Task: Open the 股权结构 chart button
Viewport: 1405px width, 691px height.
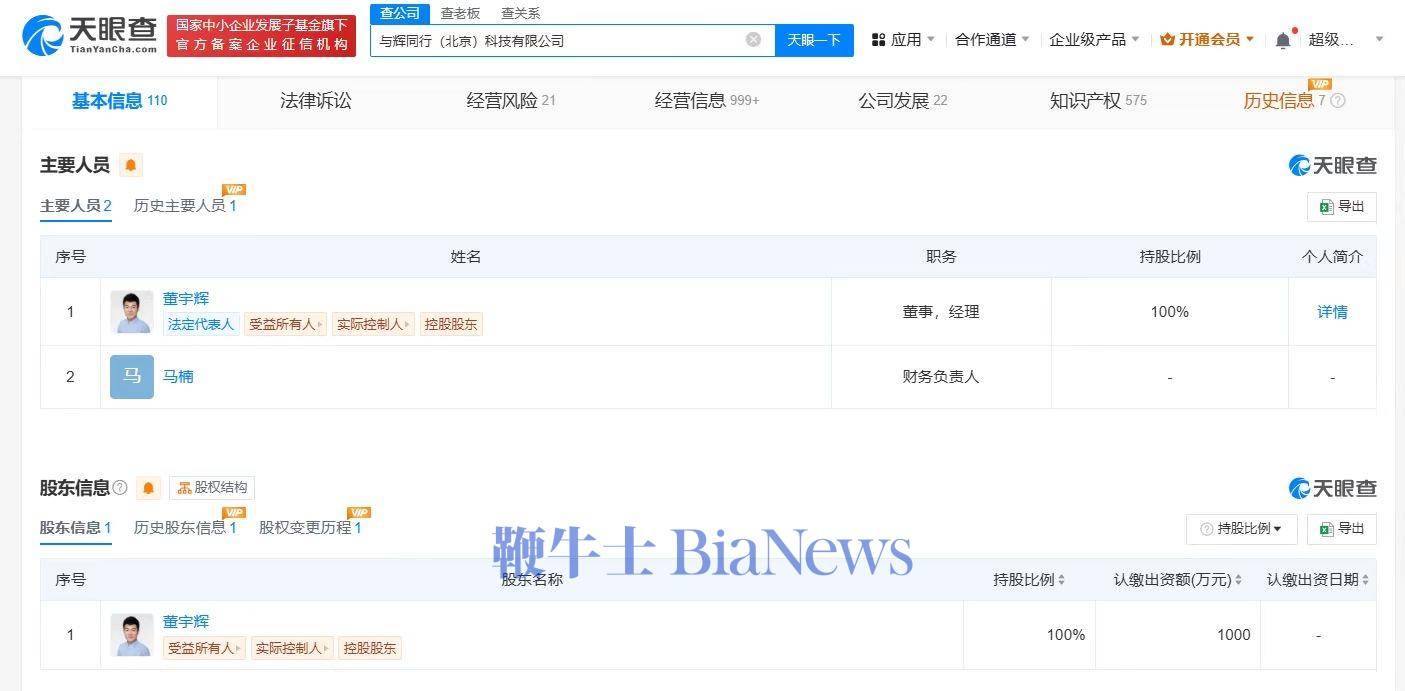Action: pyautogui.click(x=212, y=488)
